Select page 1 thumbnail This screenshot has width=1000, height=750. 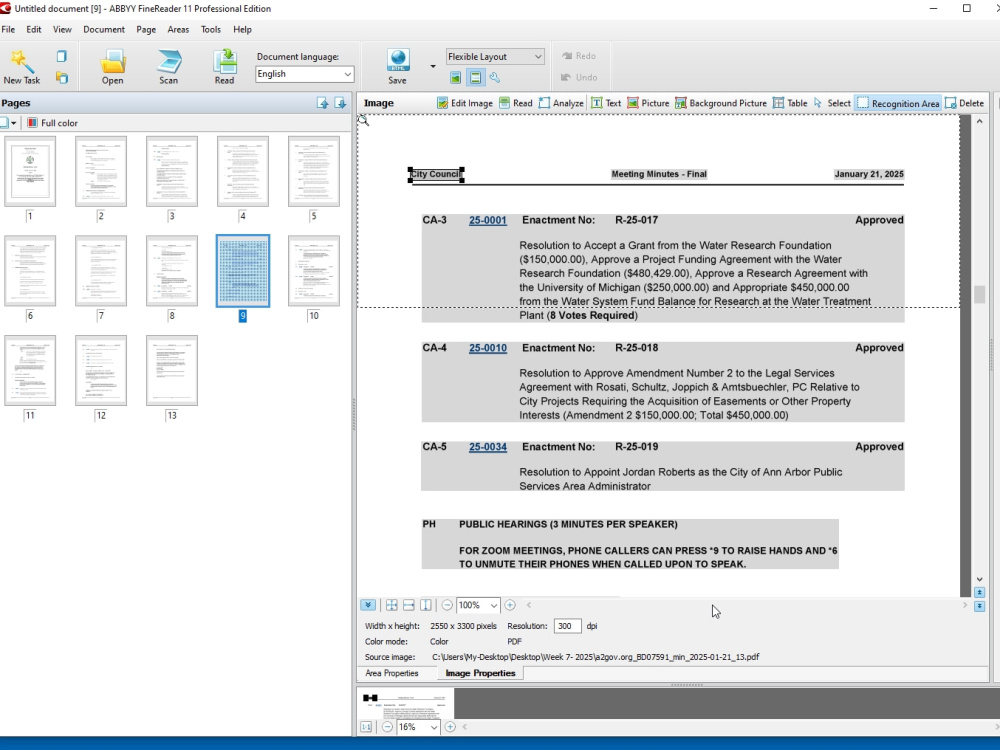click(30, 171)
